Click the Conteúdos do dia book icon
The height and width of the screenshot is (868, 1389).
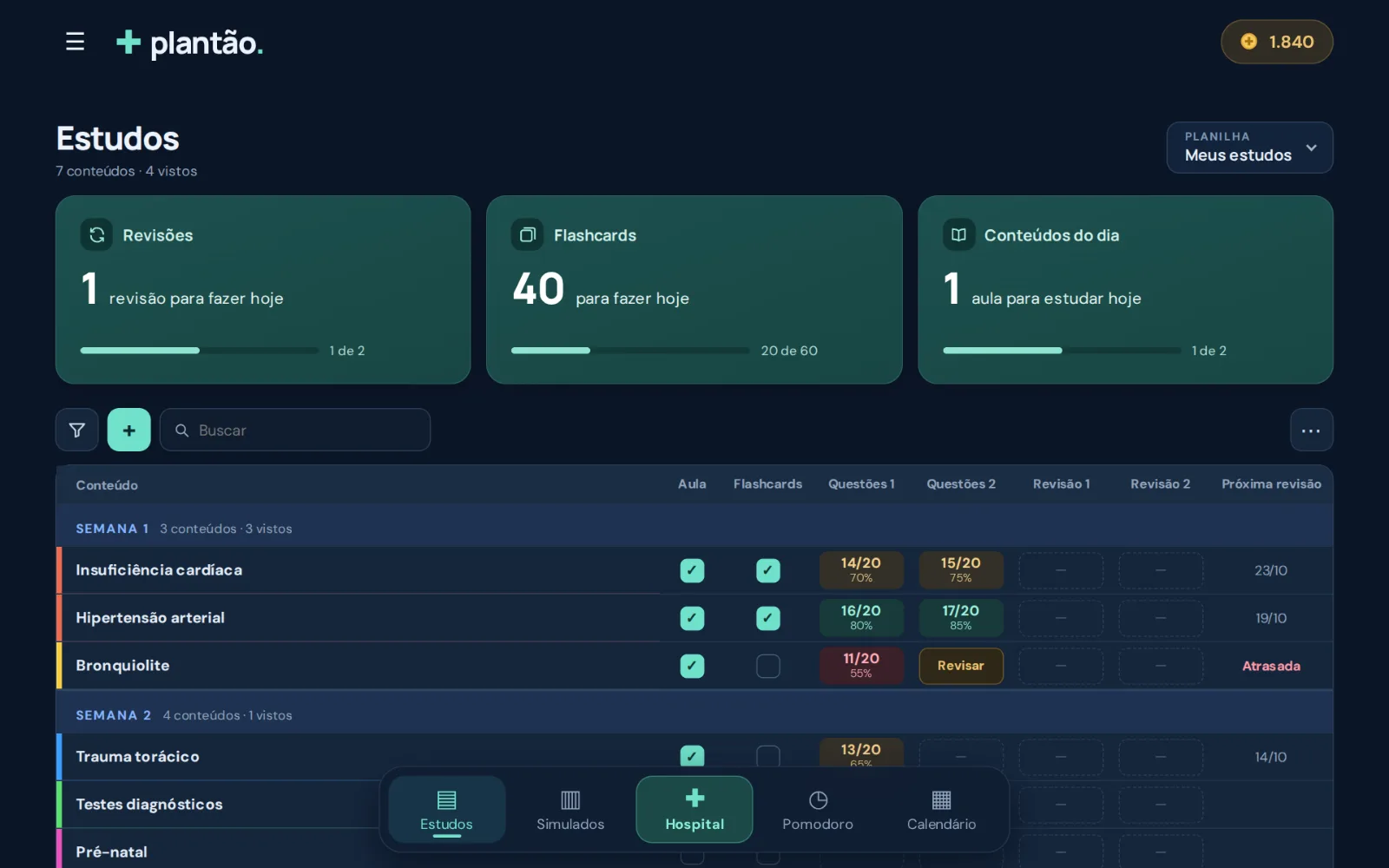pyautogui.click(x=958, y=234)
